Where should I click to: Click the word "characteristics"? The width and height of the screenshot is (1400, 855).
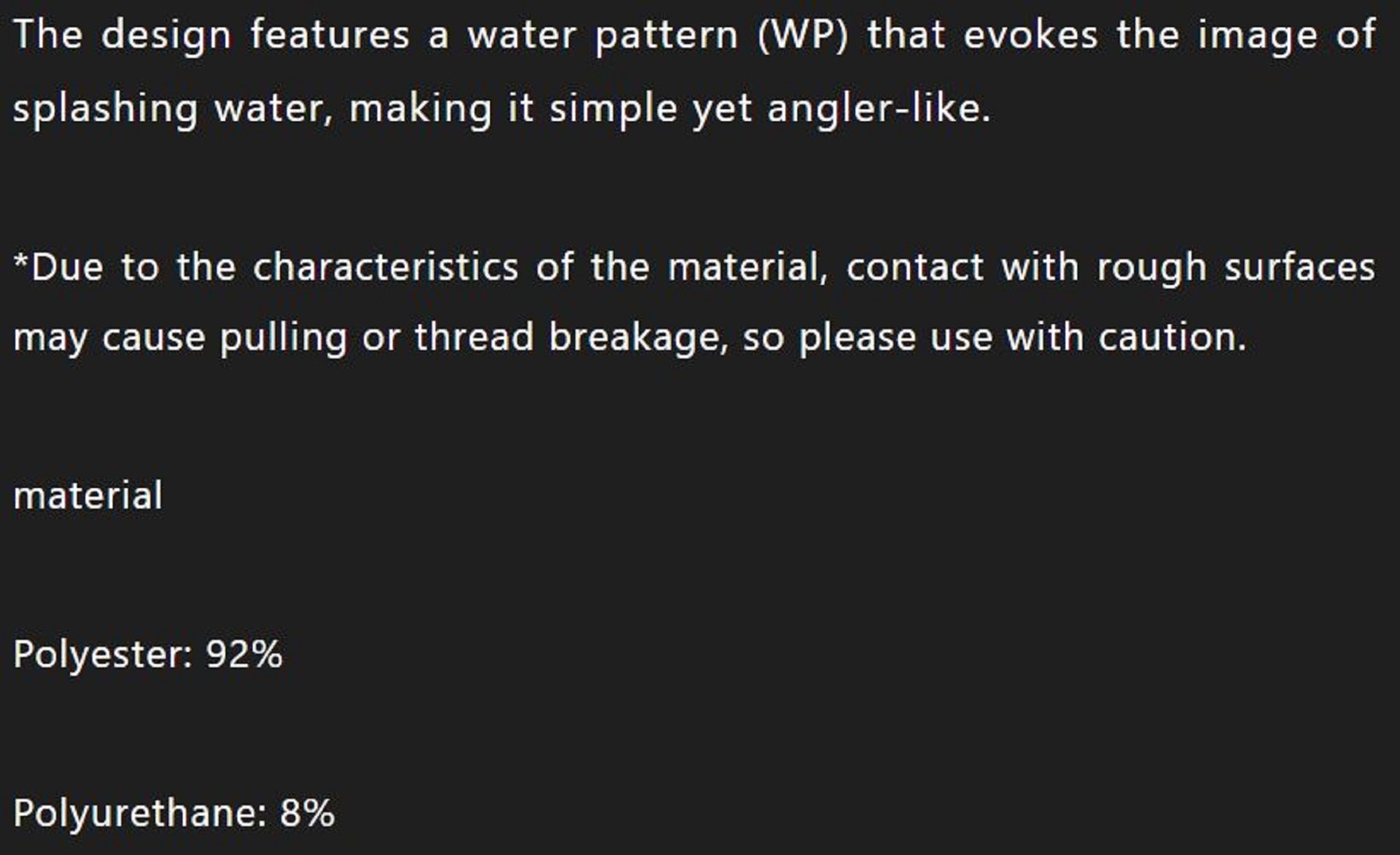pyautogui.click(x=386, y=268)
